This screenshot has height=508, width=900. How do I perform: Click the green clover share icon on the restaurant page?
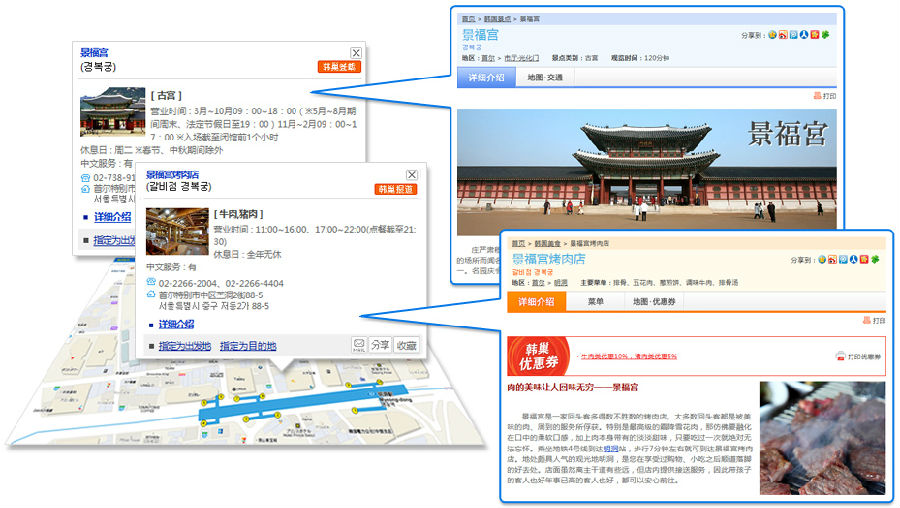point(875,259)
